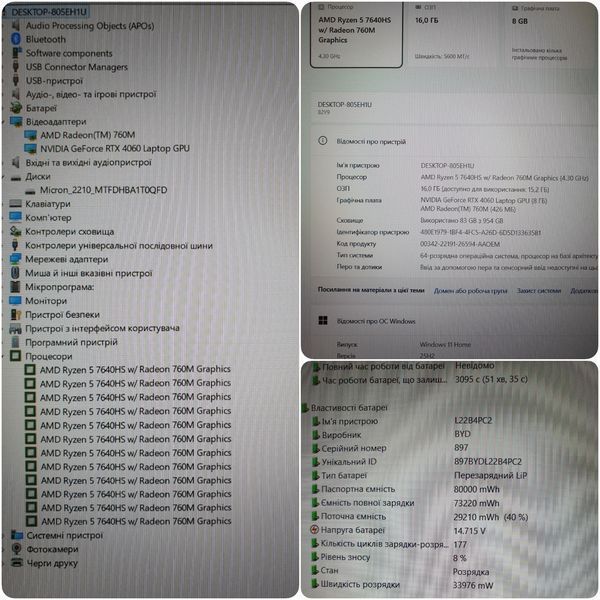The width and height of the screenshot is (600, 600).
Task: Select the Час роботи батареї, що залишився row
Action: (420, 380)
